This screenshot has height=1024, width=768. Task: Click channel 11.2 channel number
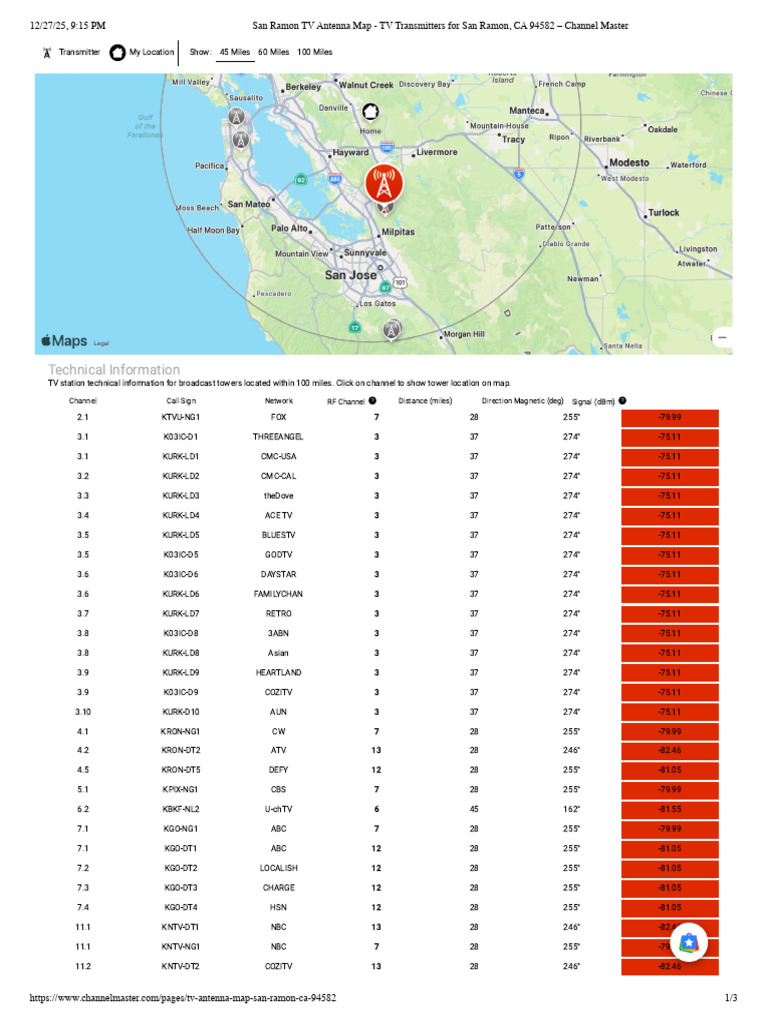click(83, 967)
